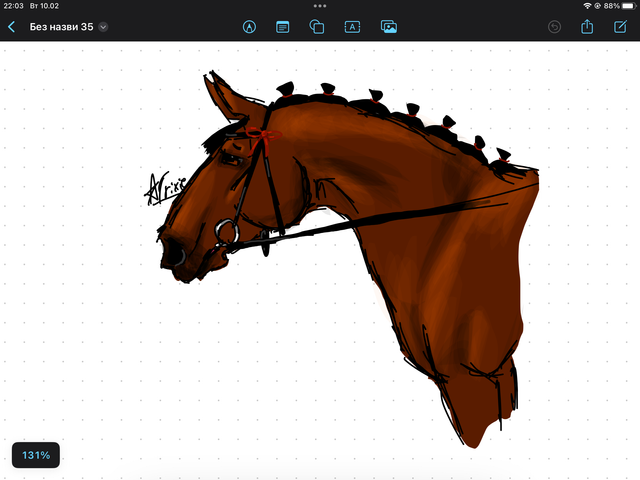Select the drawing pen tool in toolbar
This screenshot has width=640, height=480.
pos(249,27)
